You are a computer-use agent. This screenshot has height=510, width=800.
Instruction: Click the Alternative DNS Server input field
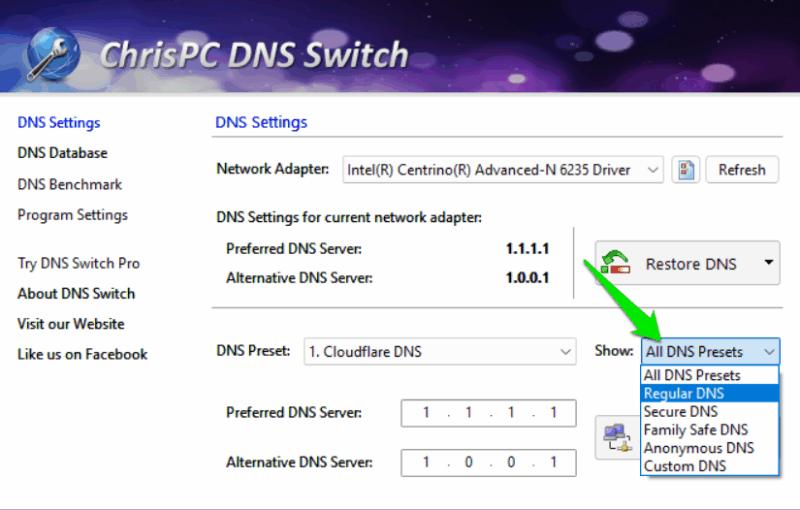[489, 463]
